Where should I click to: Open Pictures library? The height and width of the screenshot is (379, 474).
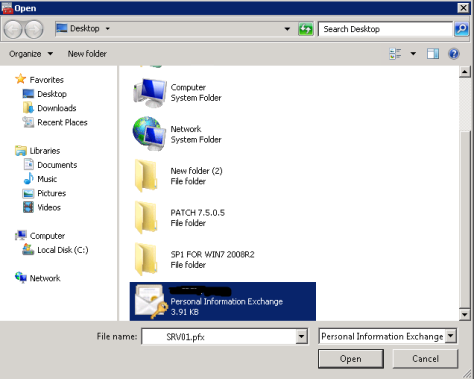(x=52, y=193)
